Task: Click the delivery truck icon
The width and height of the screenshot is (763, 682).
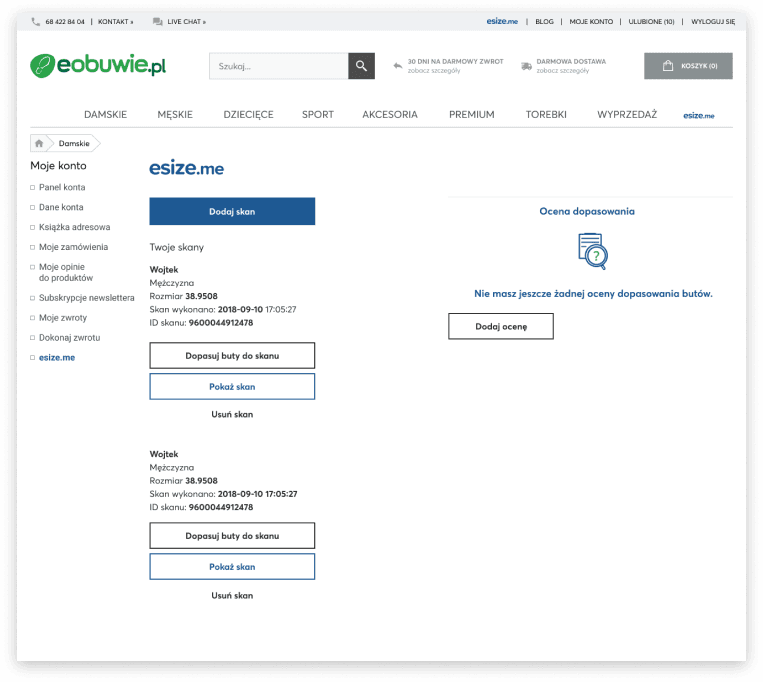Action: coord(526,66)
